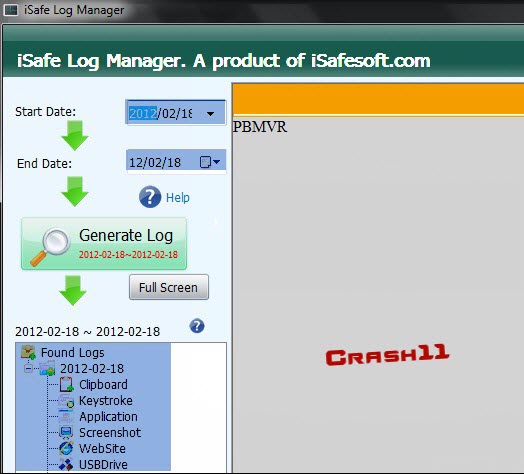Click the red date range on Generate Log

coord(128,254)
